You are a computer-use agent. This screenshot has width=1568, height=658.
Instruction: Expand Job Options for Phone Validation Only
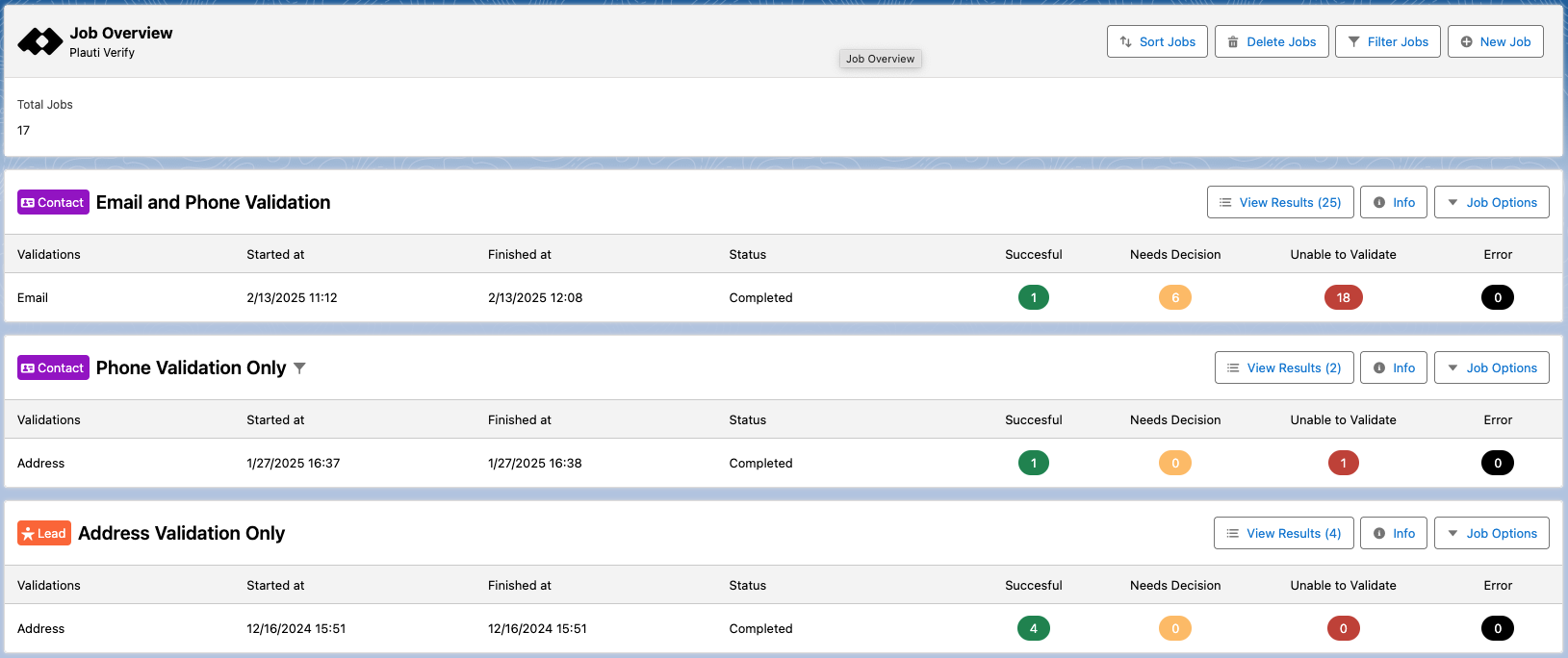[x=1492, y=367]
